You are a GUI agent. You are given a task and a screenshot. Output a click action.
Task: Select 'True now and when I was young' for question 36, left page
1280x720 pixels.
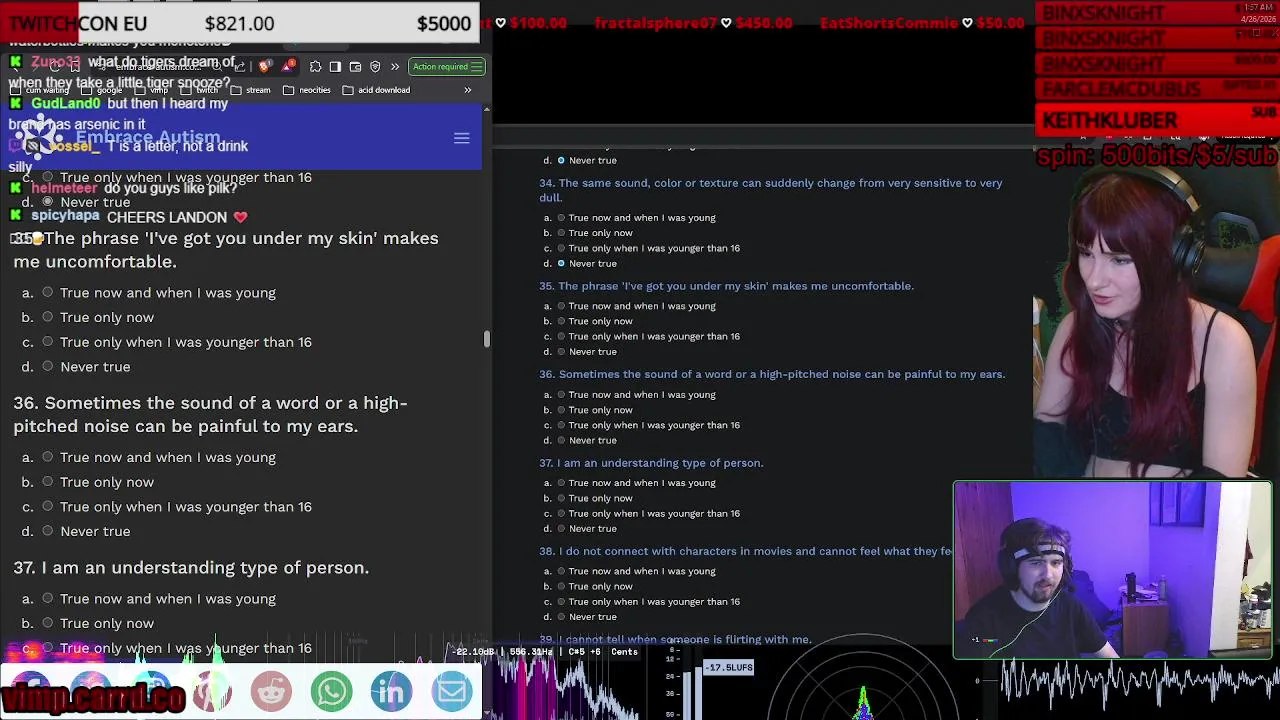pos(47,457)
